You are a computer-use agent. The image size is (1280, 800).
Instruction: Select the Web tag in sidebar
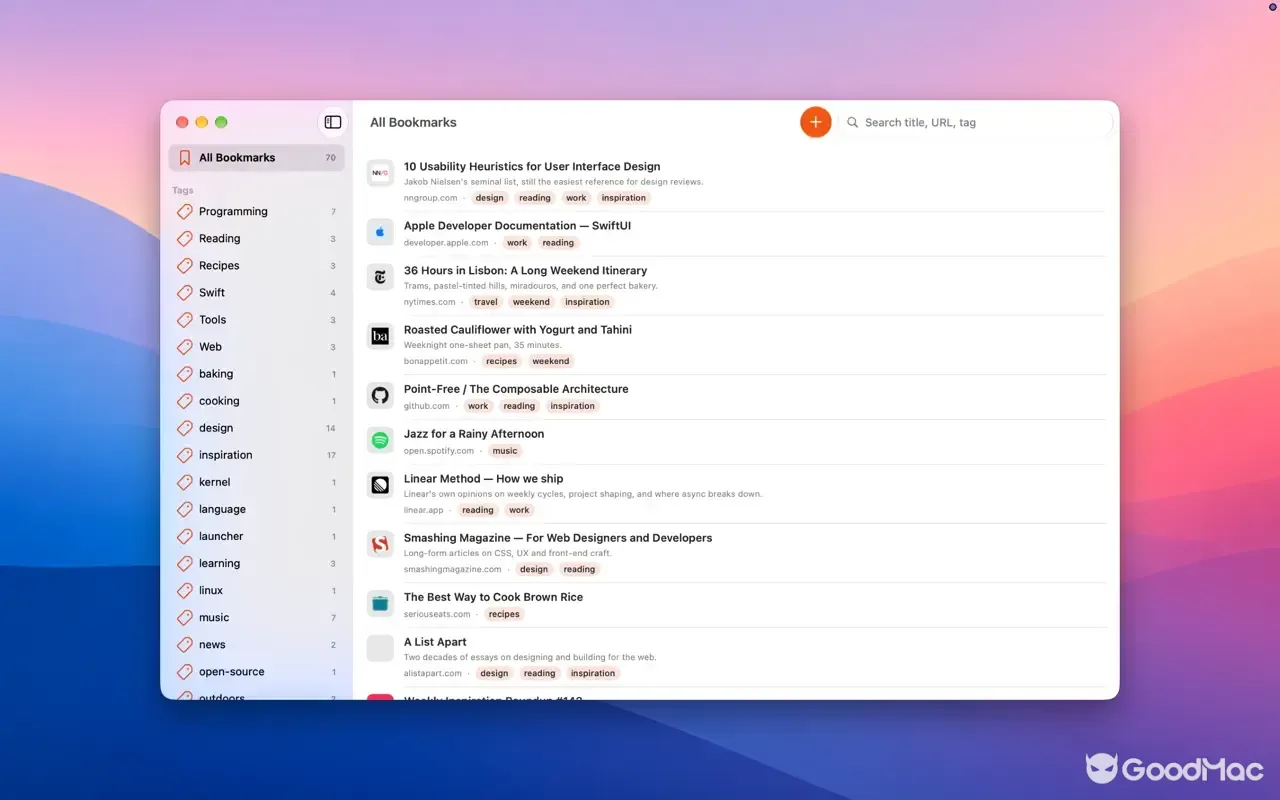click(x=257, y=347)
